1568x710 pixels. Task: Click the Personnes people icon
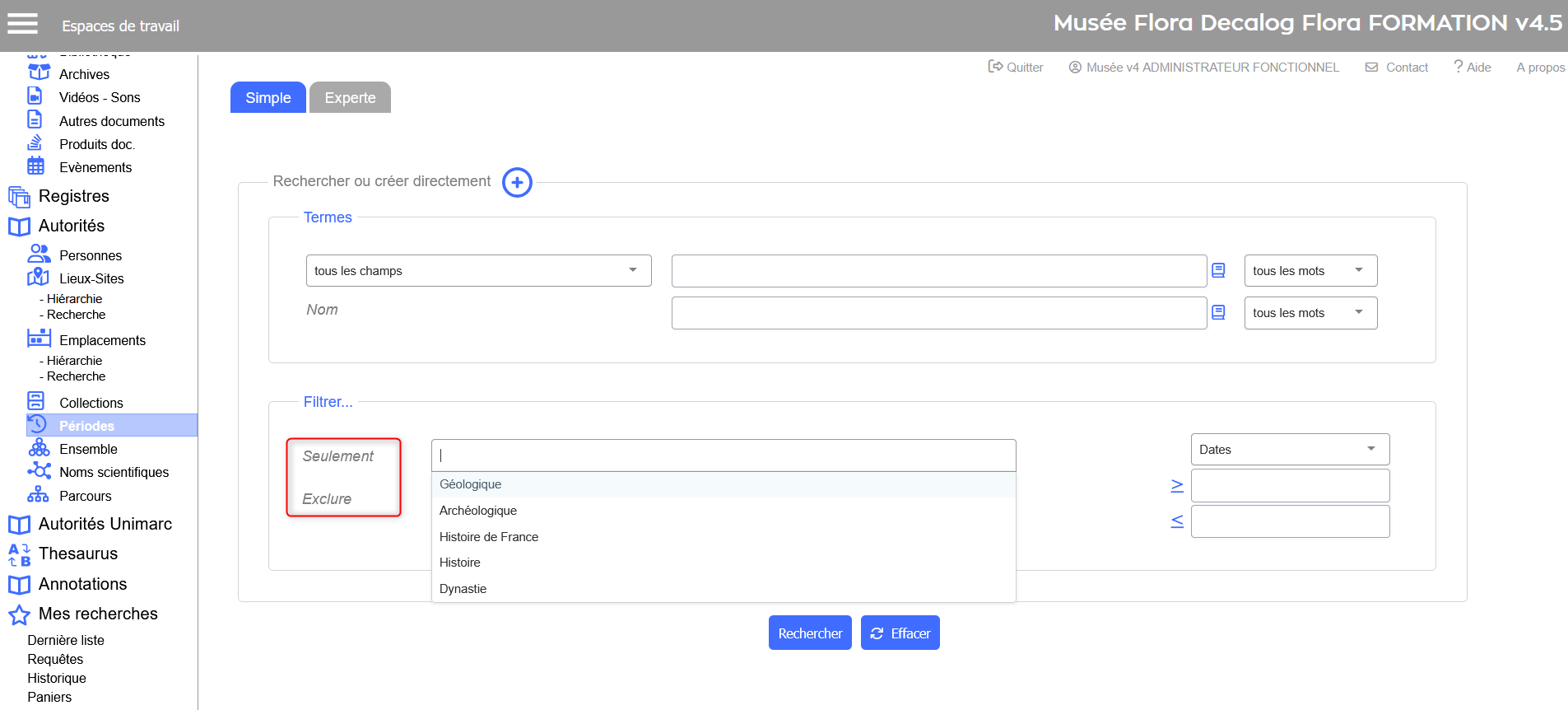(39, 255)
